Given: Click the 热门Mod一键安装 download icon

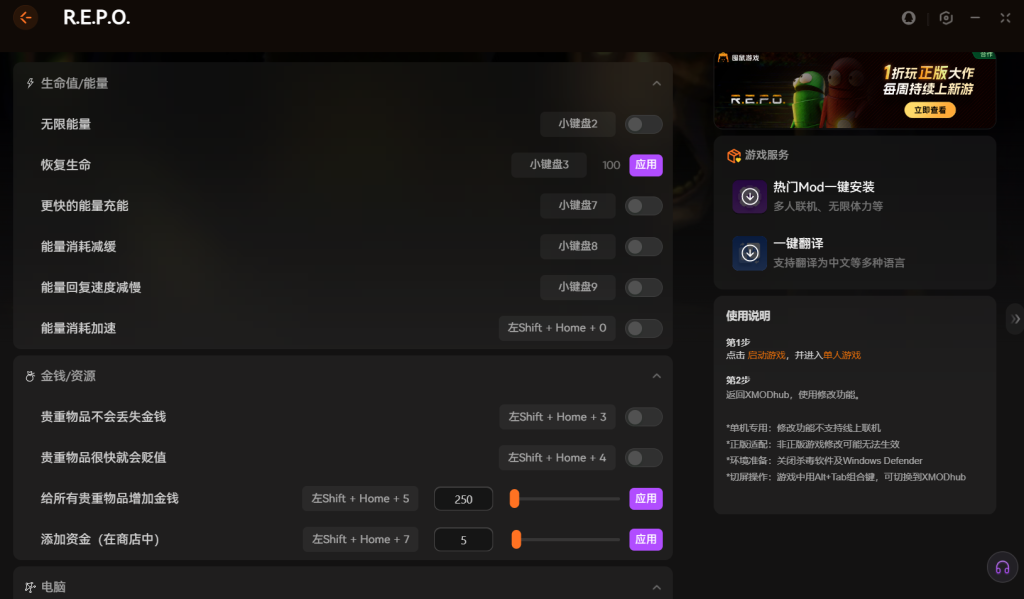Looking at the screenshot, I should coord(749,197).
